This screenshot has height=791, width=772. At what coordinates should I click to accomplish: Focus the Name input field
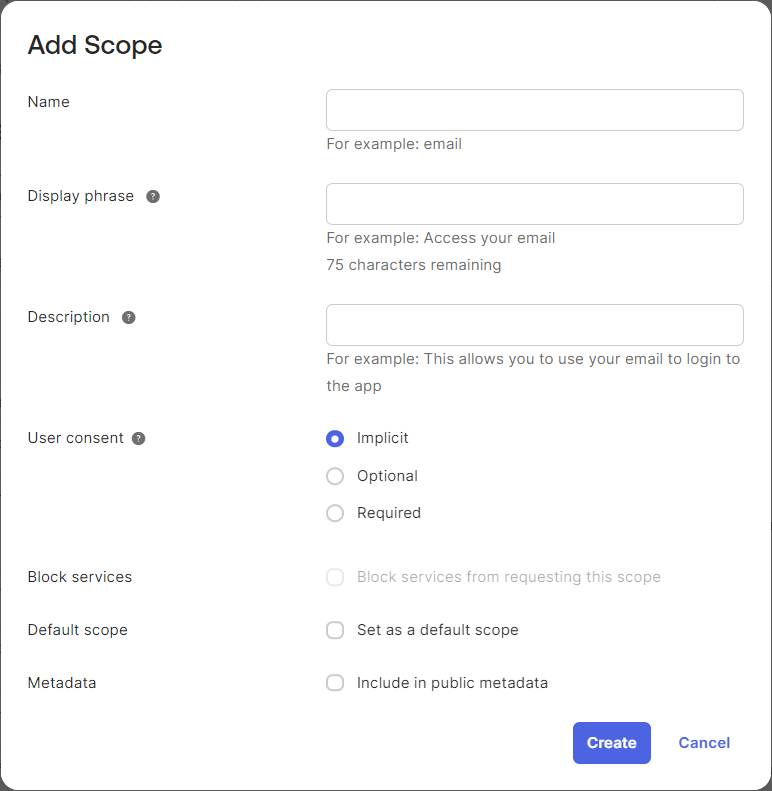[535, 110]
